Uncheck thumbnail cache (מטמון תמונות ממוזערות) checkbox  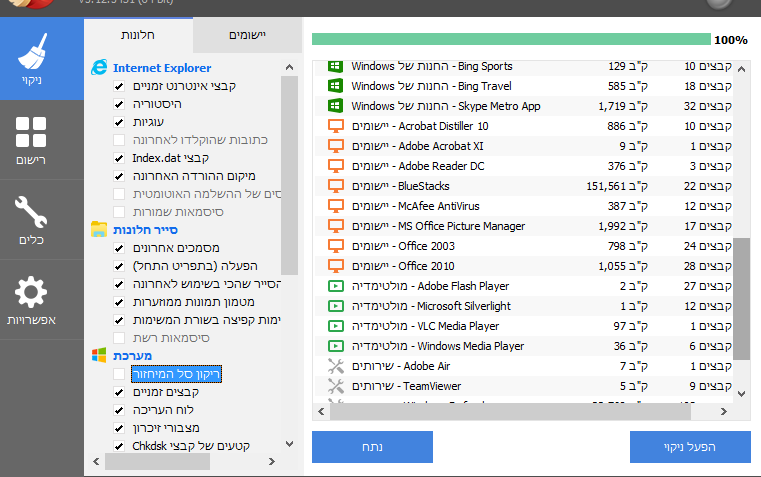[x=119, y=302]
